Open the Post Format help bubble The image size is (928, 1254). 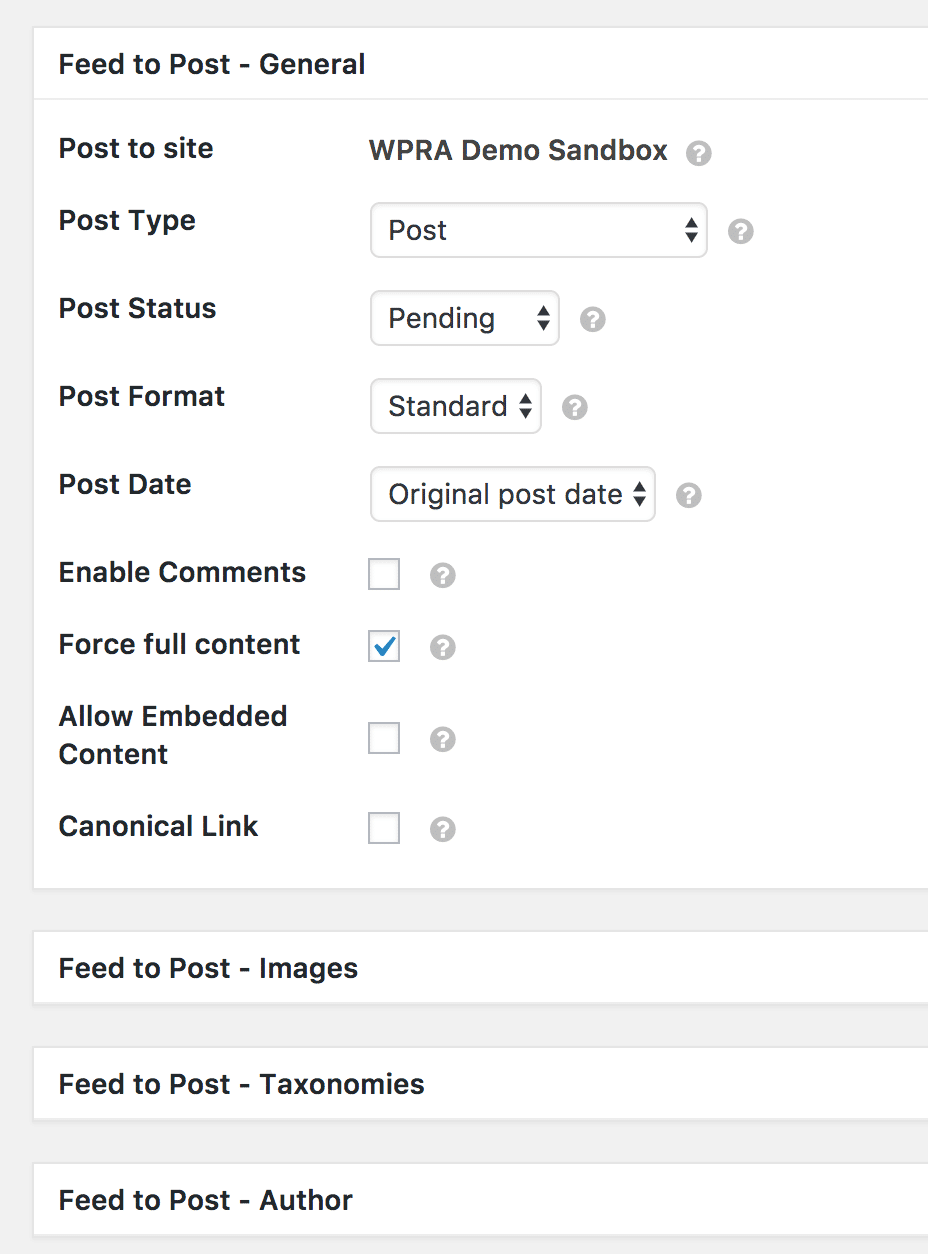(x=574, y=407)
